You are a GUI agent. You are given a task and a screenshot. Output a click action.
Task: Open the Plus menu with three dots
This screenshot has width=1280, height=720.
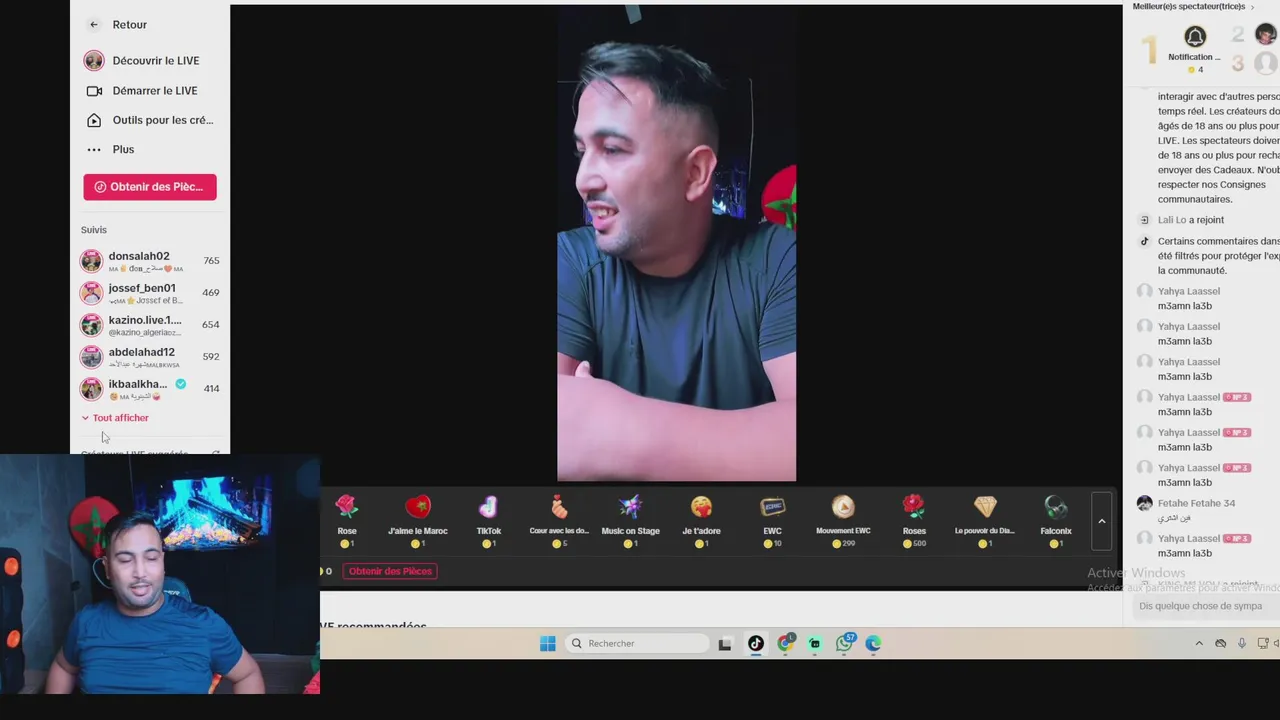110,149
